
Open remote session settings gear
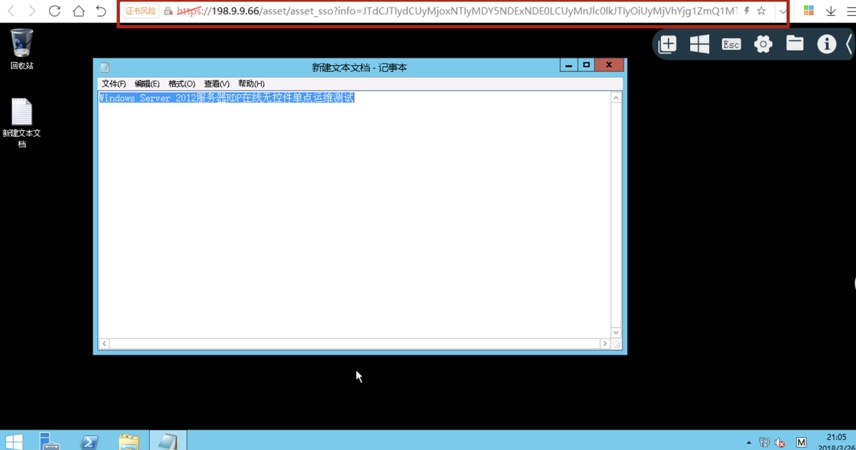[x=763, y=44]
